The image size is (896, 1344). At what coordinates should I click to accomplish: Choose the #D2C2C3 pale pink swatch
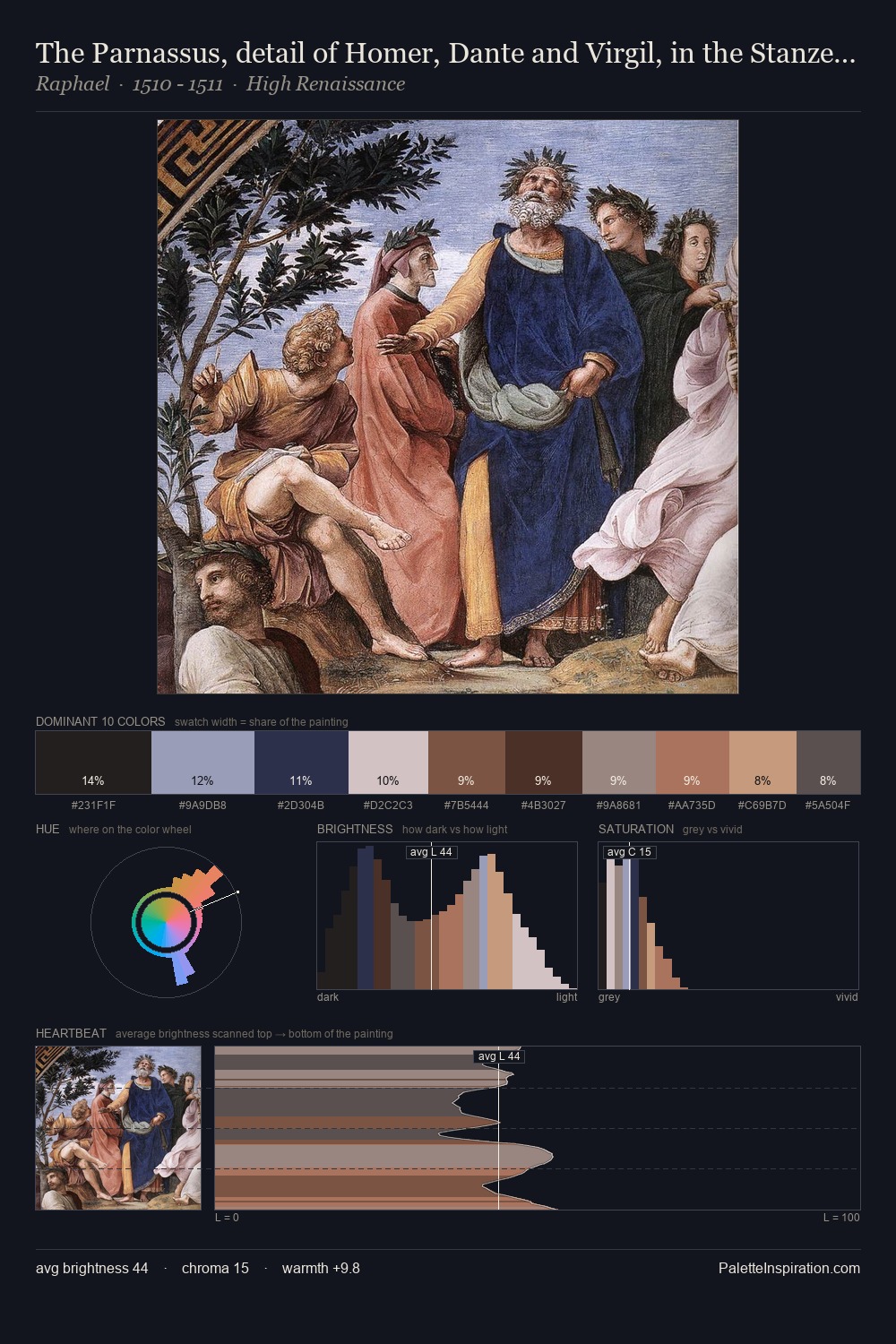pyautogui.click(x=388, y=762)
